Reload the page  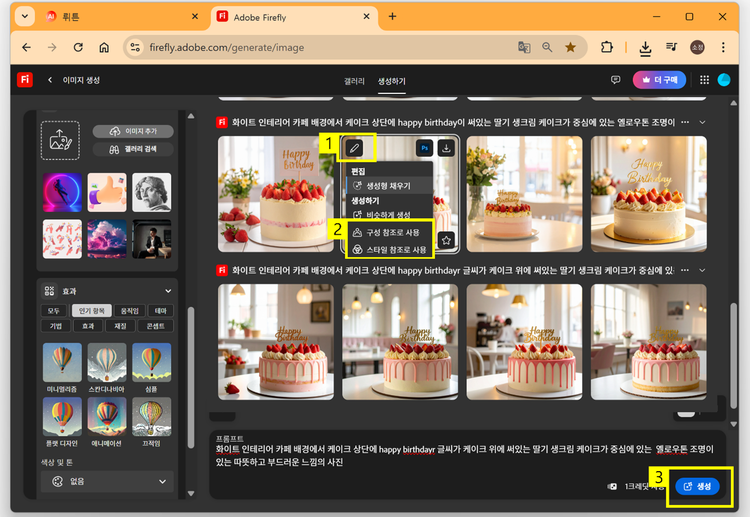(78, 47)
